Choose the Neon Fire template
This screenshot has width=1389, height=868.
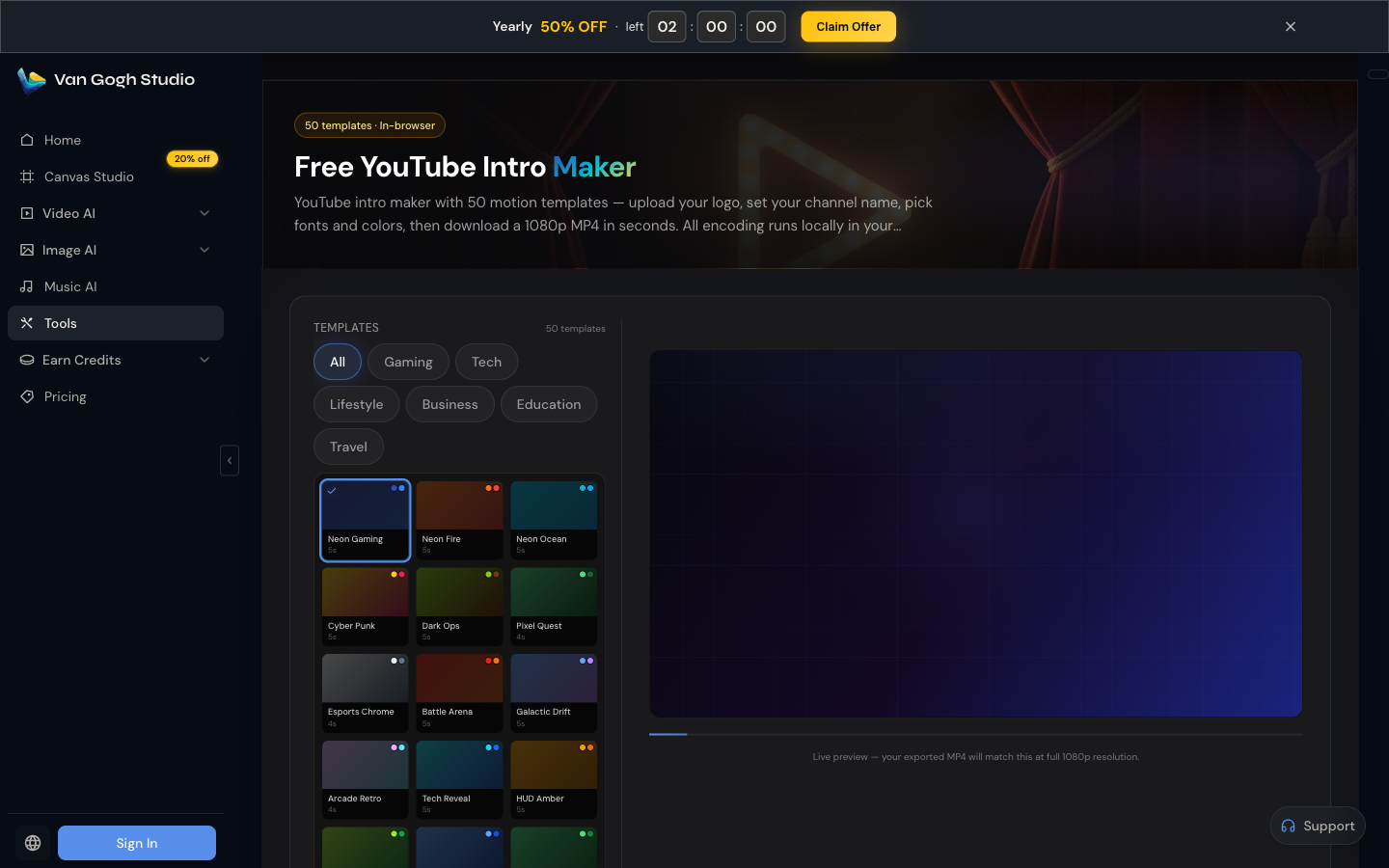pos(460,520)
